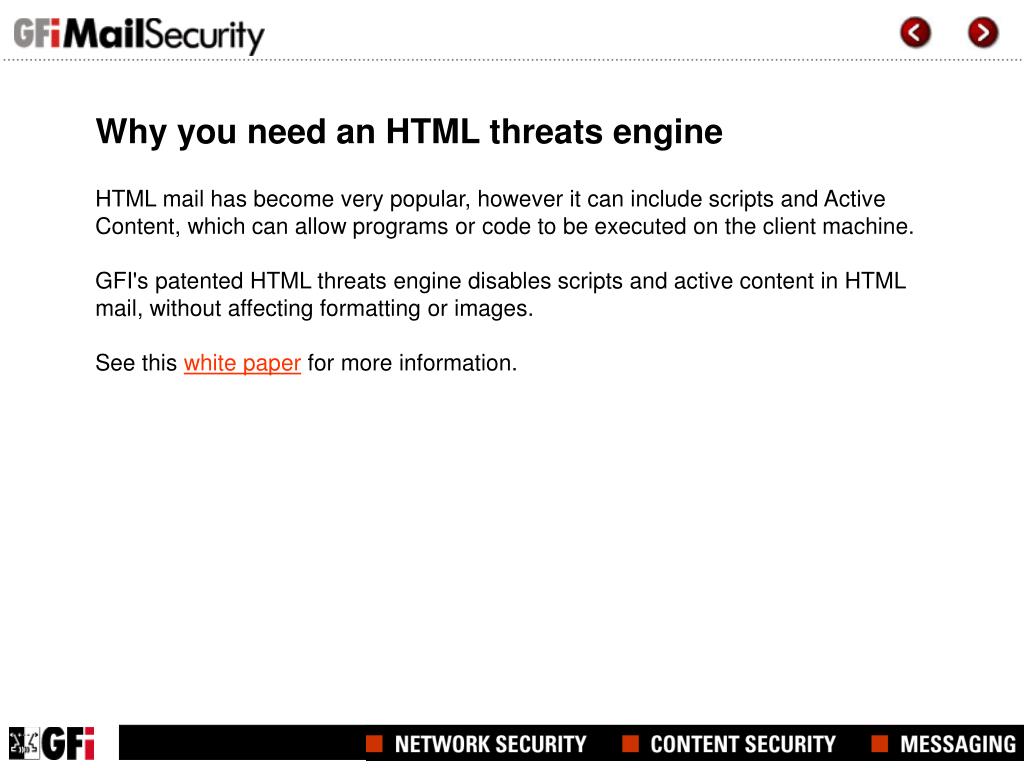Click the empty black area of the footer bar
This screenshot has width=1024, height=768.
click(242, 743)
